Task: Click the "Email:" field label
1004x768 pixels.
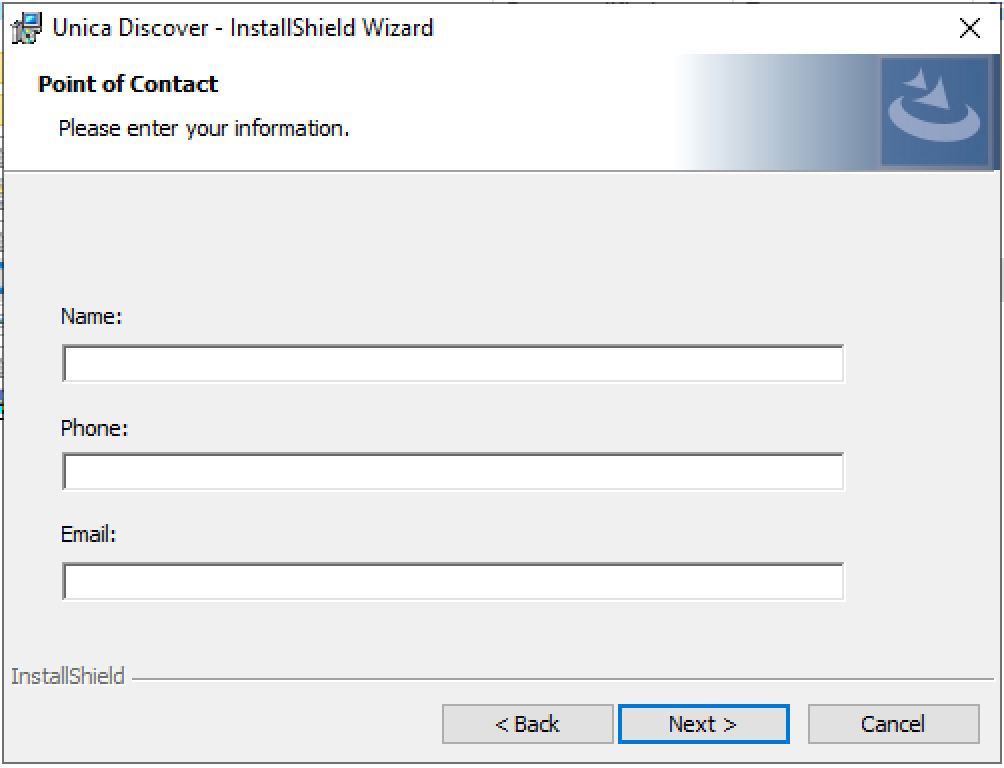Action: tap(89, 535)
